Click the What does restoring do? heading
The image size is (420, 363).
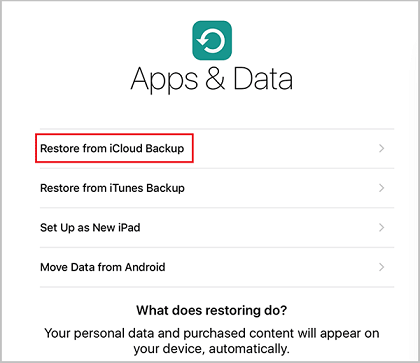tap(211, 311)
